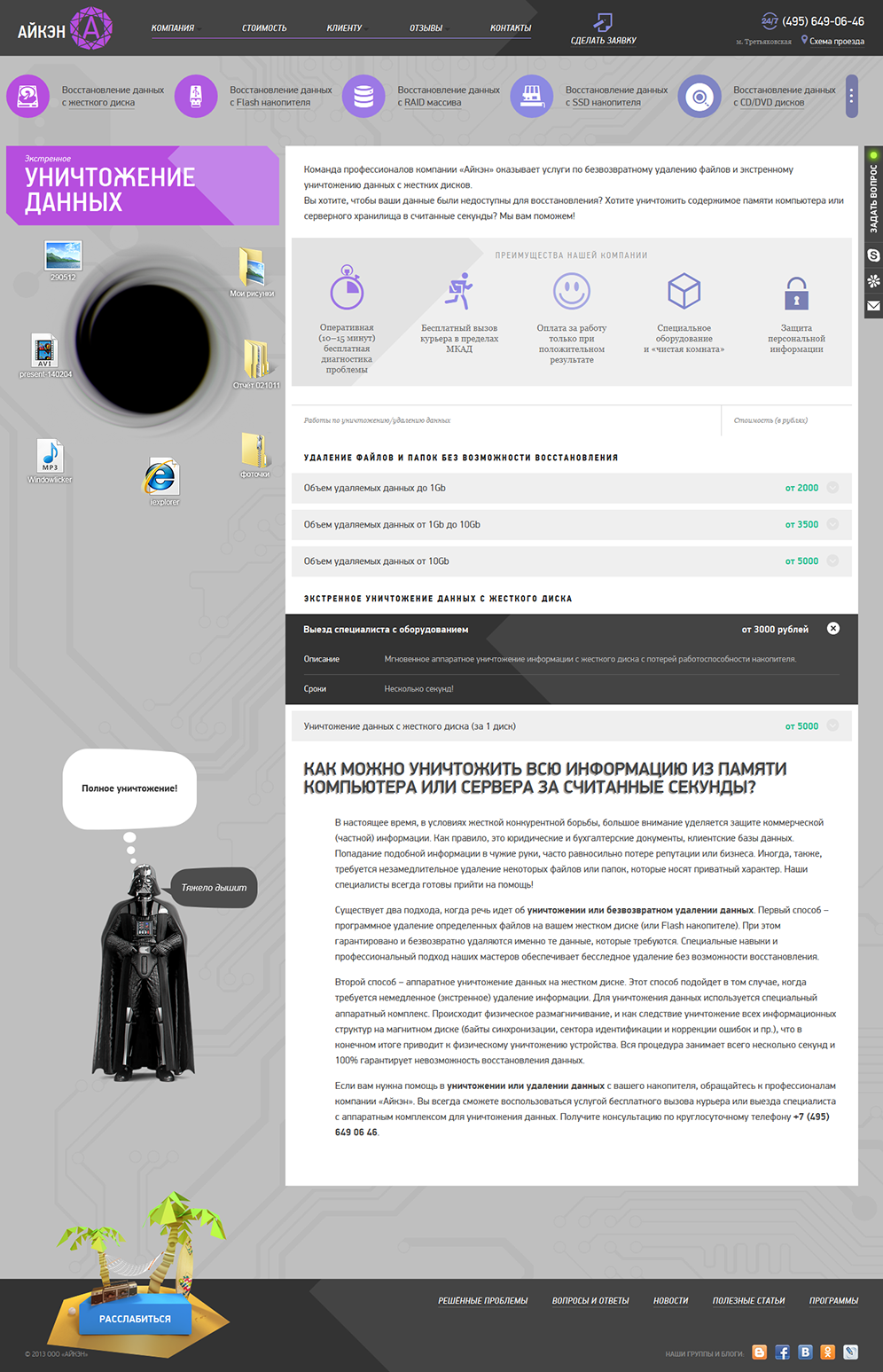Show more services via three-dot button
The width and height of the screenshot is (883, 1372).
(x=851, y=96)
